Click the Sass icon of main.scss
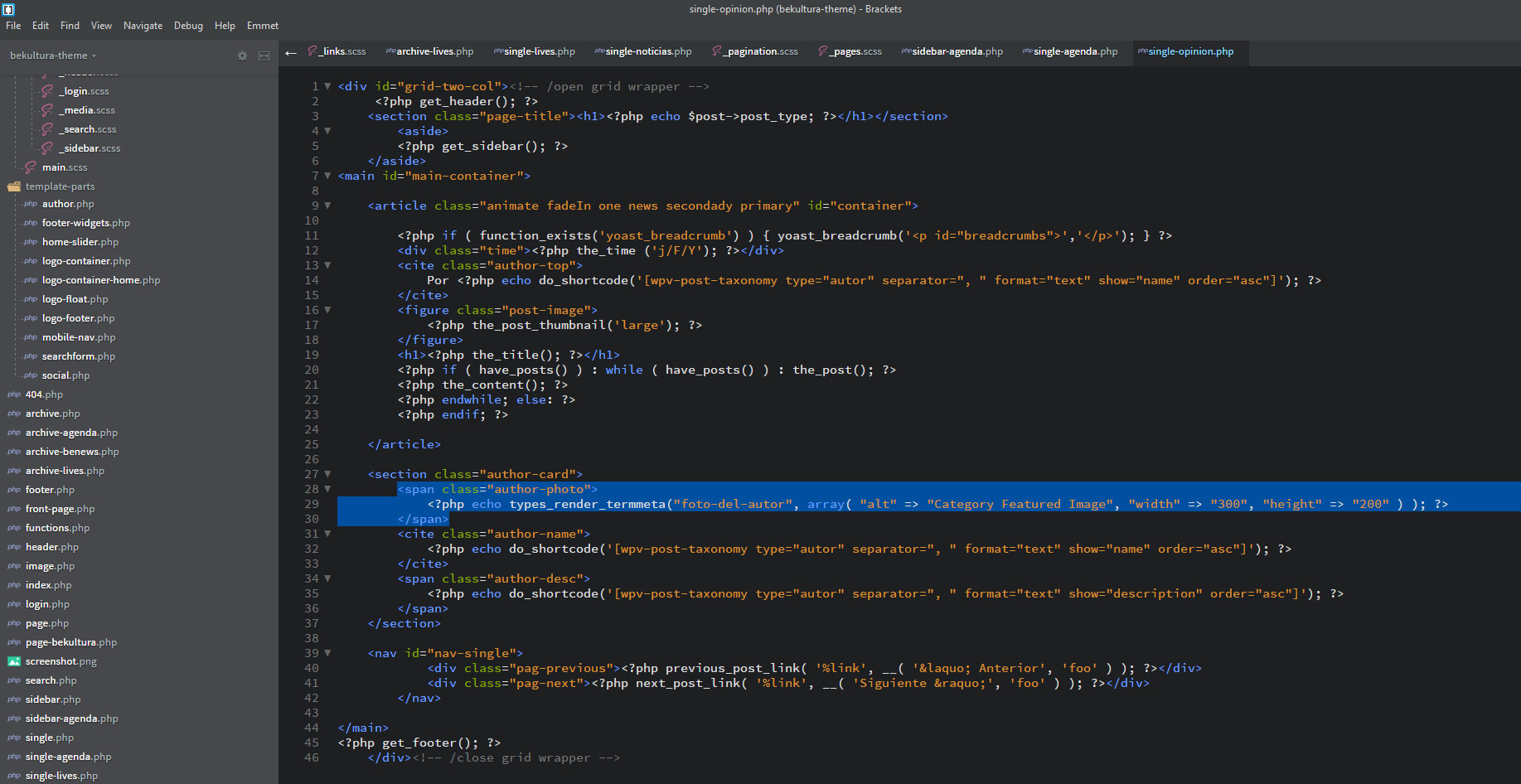Image resolution: width=1521 pixels, height=784 pixels. click(x=31, y=167)
